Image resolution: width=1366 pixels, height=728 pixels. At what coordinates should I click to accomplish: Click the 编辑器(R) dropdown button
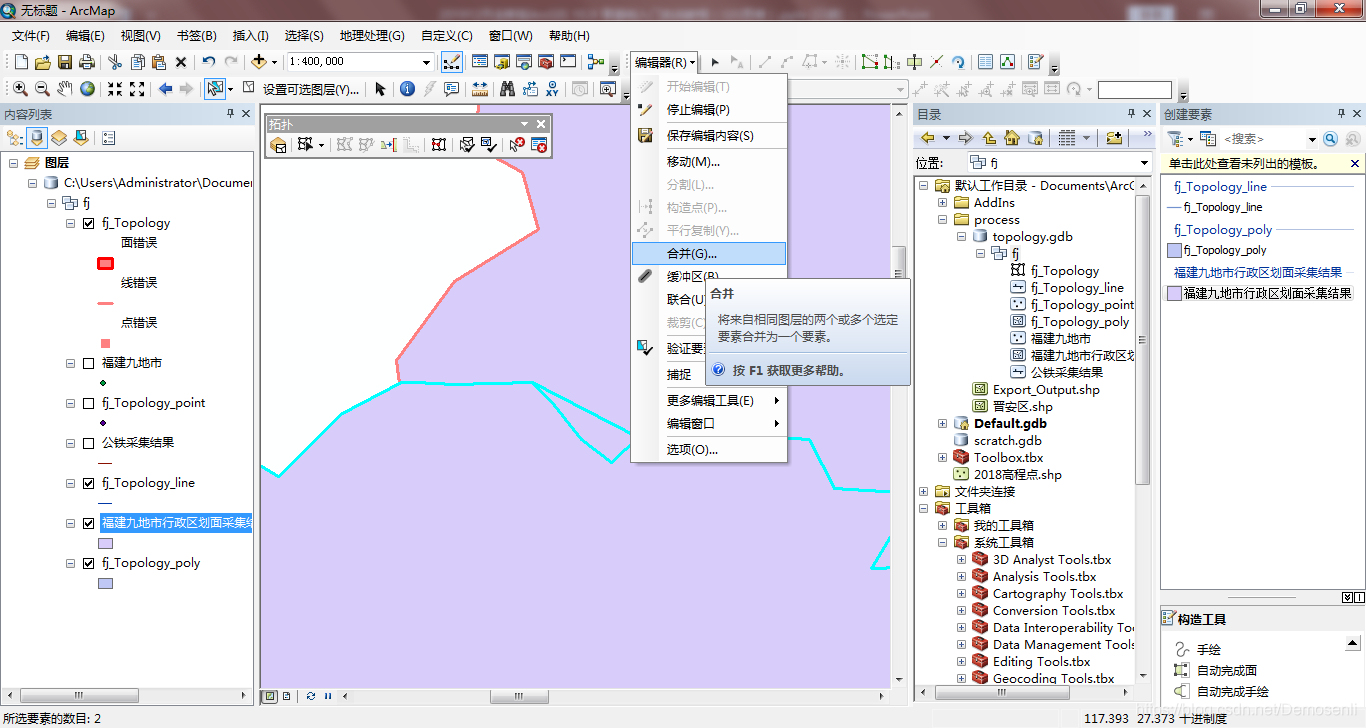[x=665, y=62]
